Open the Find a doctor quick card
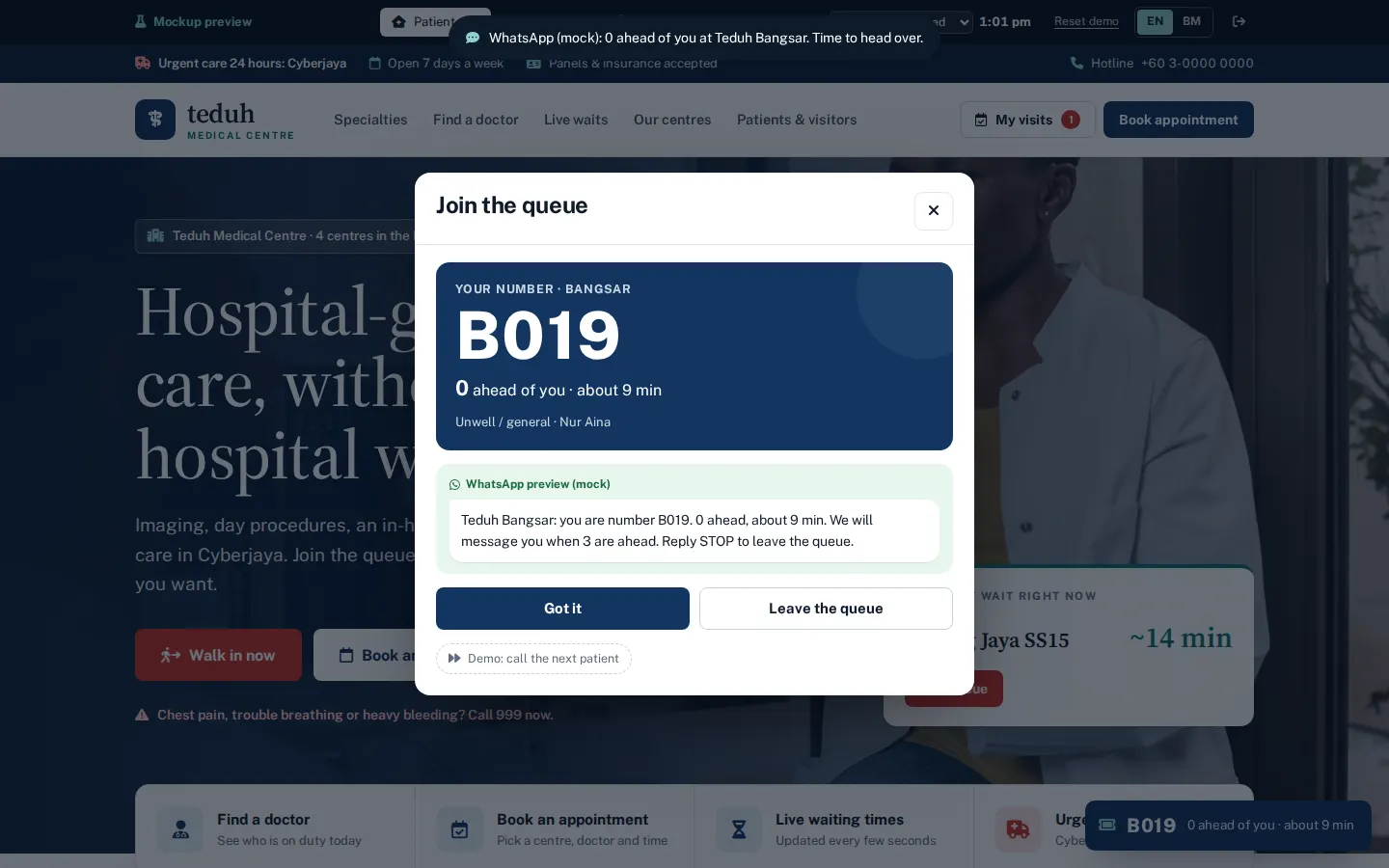The height and width of the screenshot is (868, 1389). click(275, 828)
